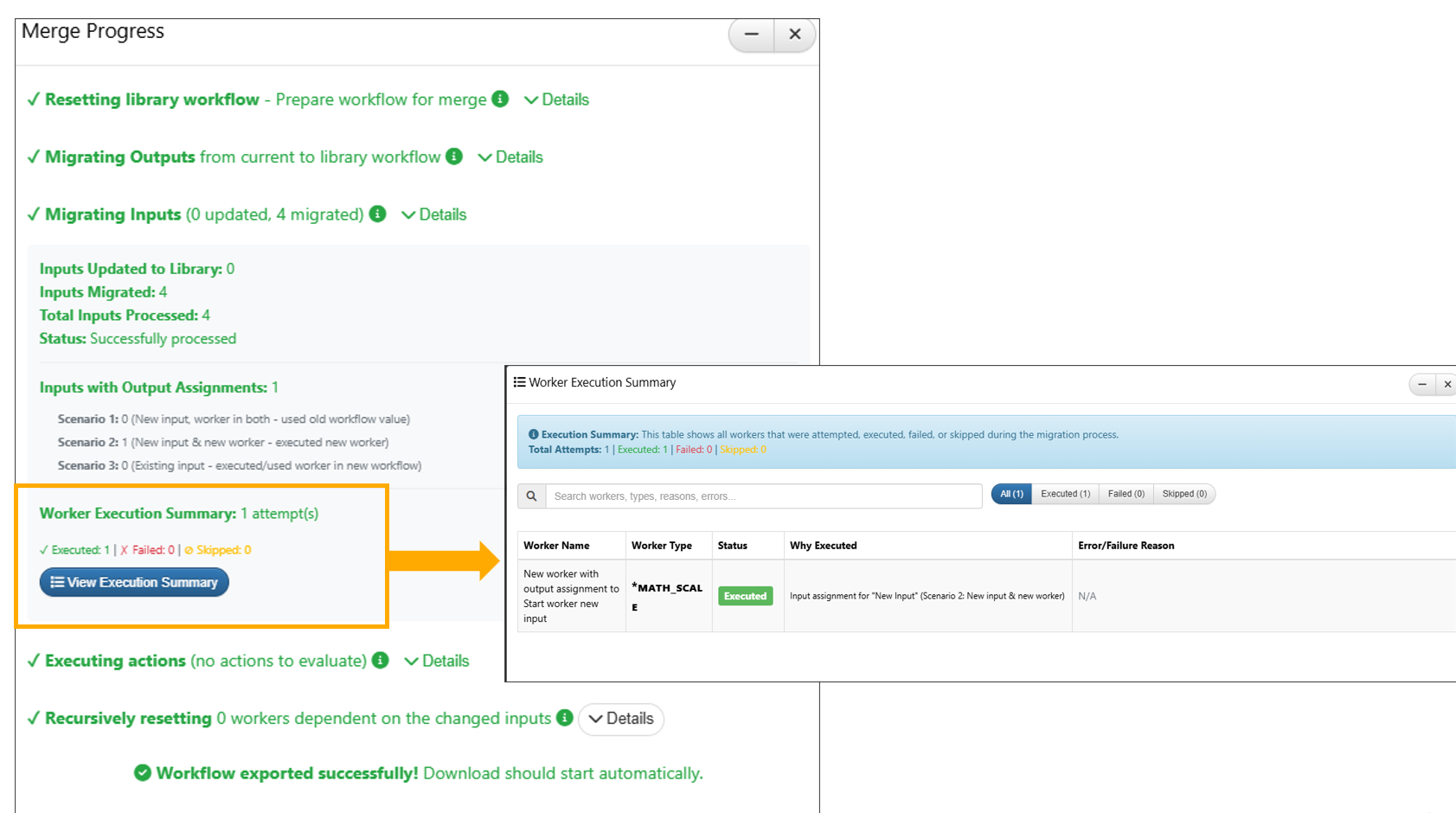Expand Details for Executing actions
Screen dimensions: 1456x813
437,661
